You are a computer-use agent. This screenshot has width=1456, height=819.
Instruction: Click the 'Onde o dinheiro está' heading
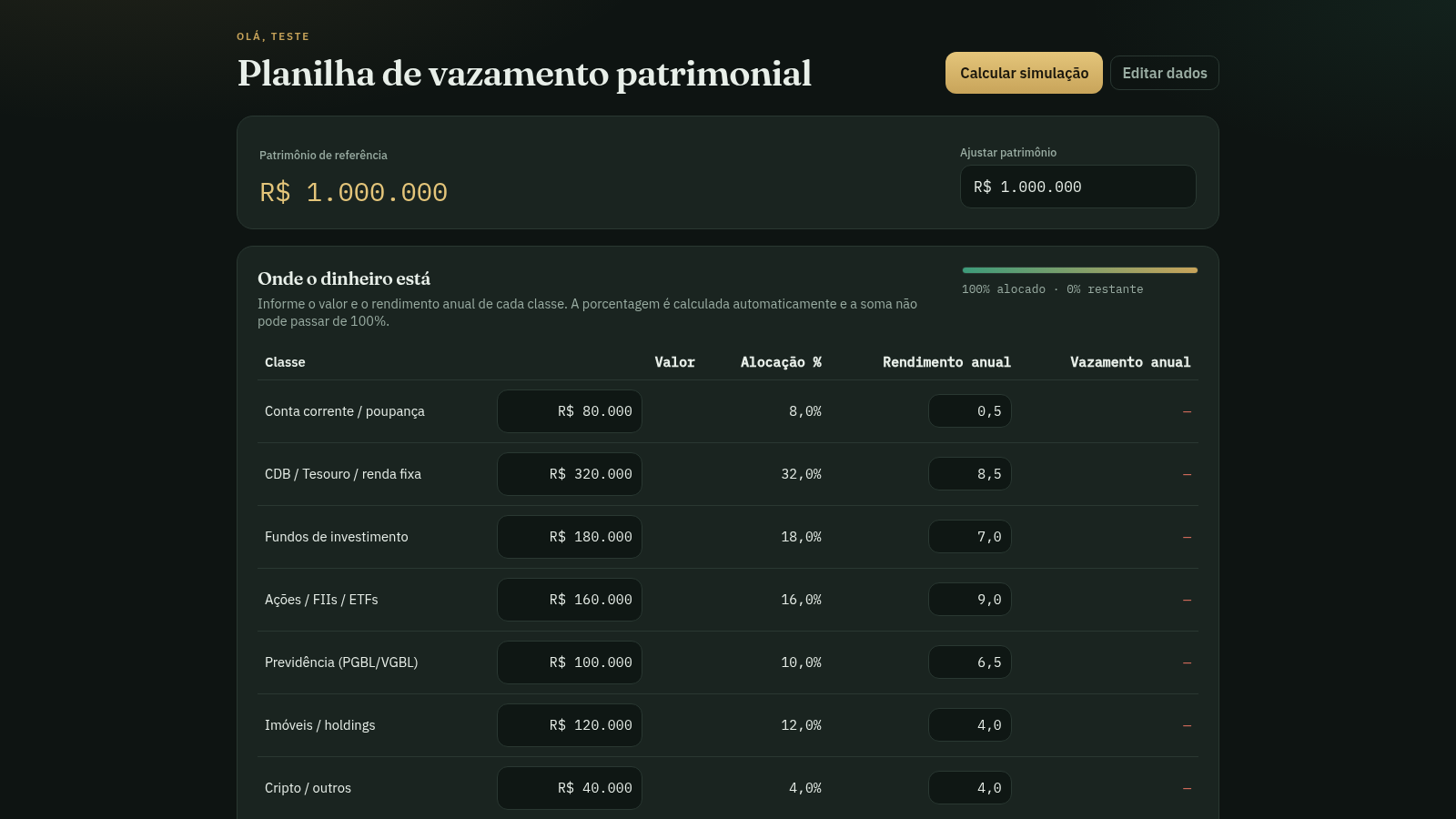coord(344,278)
